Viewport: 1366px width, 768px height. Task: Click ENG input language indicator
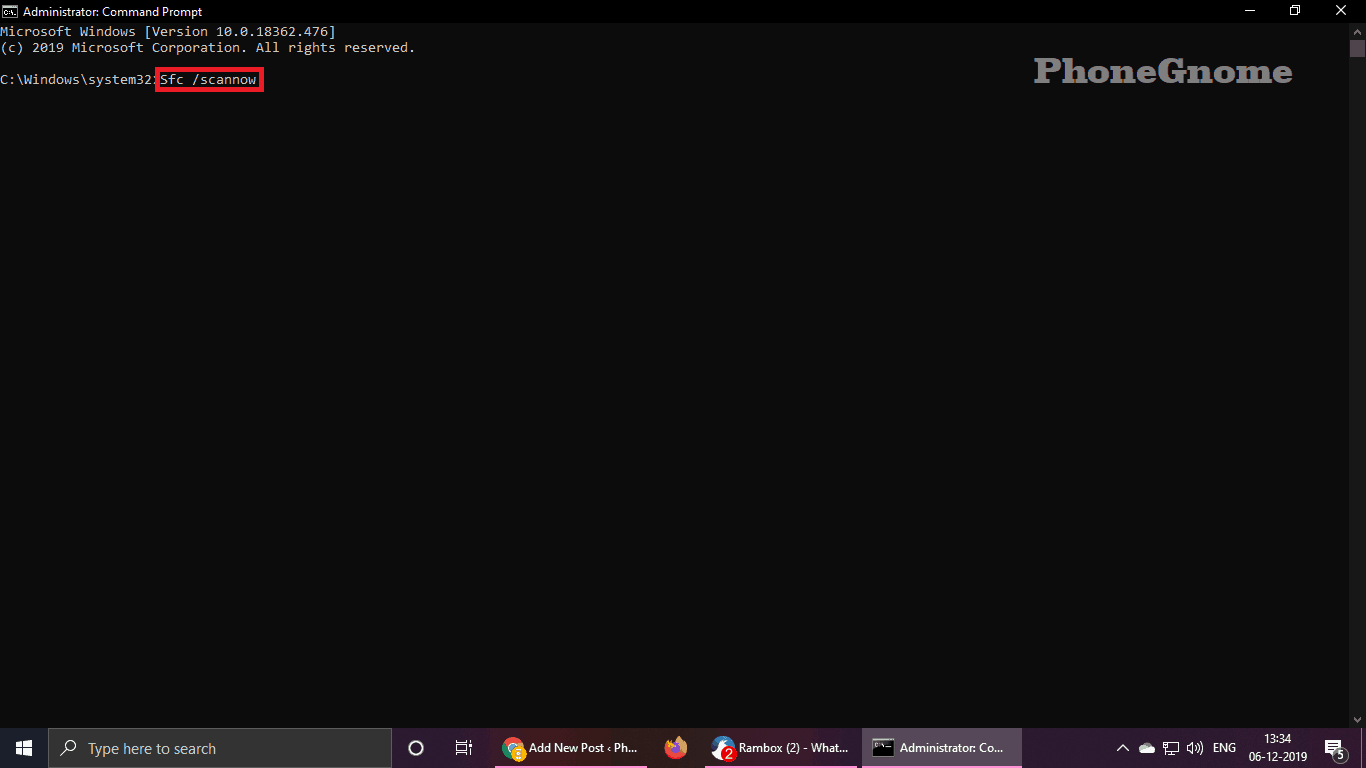pos(1224,748)
